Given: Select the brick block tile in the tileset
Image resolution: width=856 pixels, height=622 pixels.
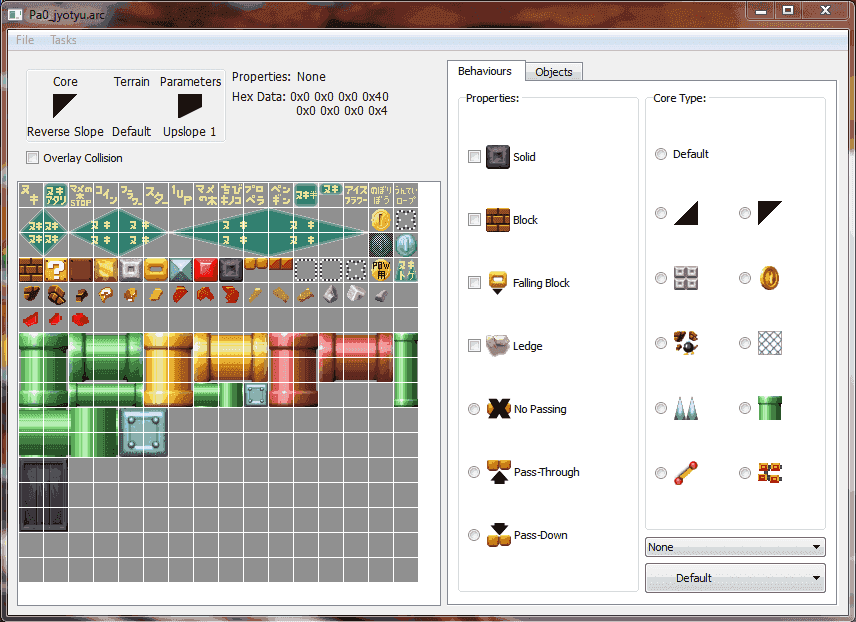Looking at the screenshot, I should click(31, 269).
